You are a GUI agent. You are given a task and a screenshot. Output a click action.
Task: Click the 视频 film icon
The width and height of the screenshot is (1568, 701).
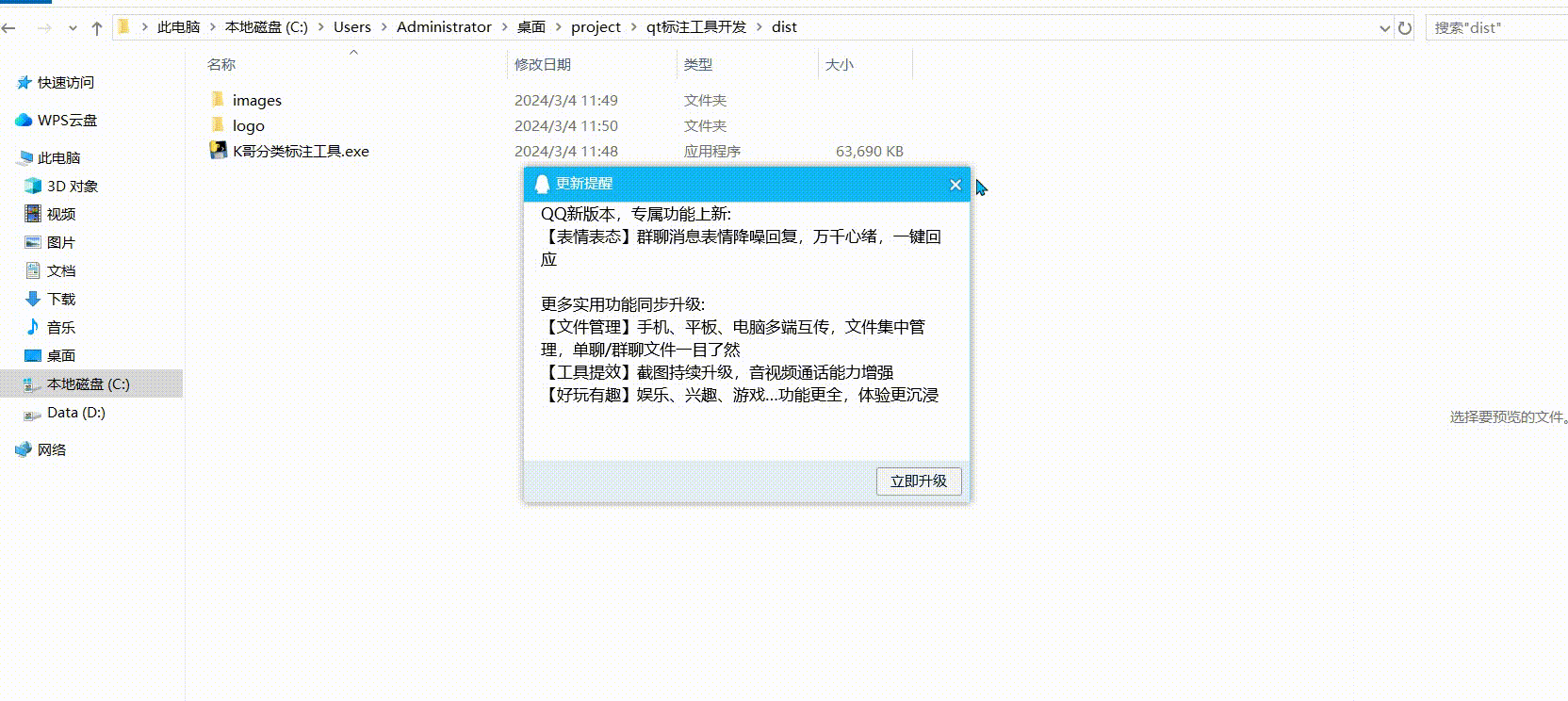coord(33,214)
